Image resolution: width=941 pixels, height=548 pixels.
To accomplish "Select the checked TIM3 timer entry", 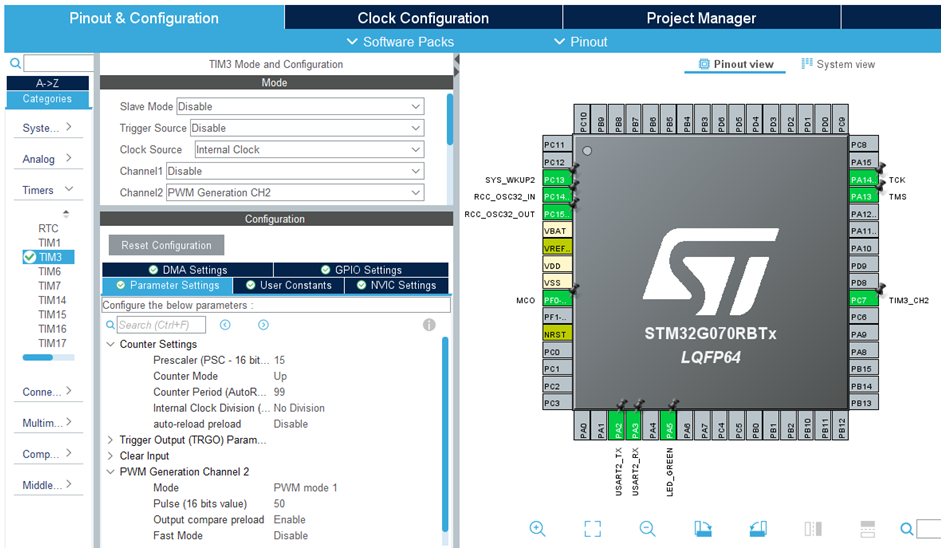I will click(49, 257).
